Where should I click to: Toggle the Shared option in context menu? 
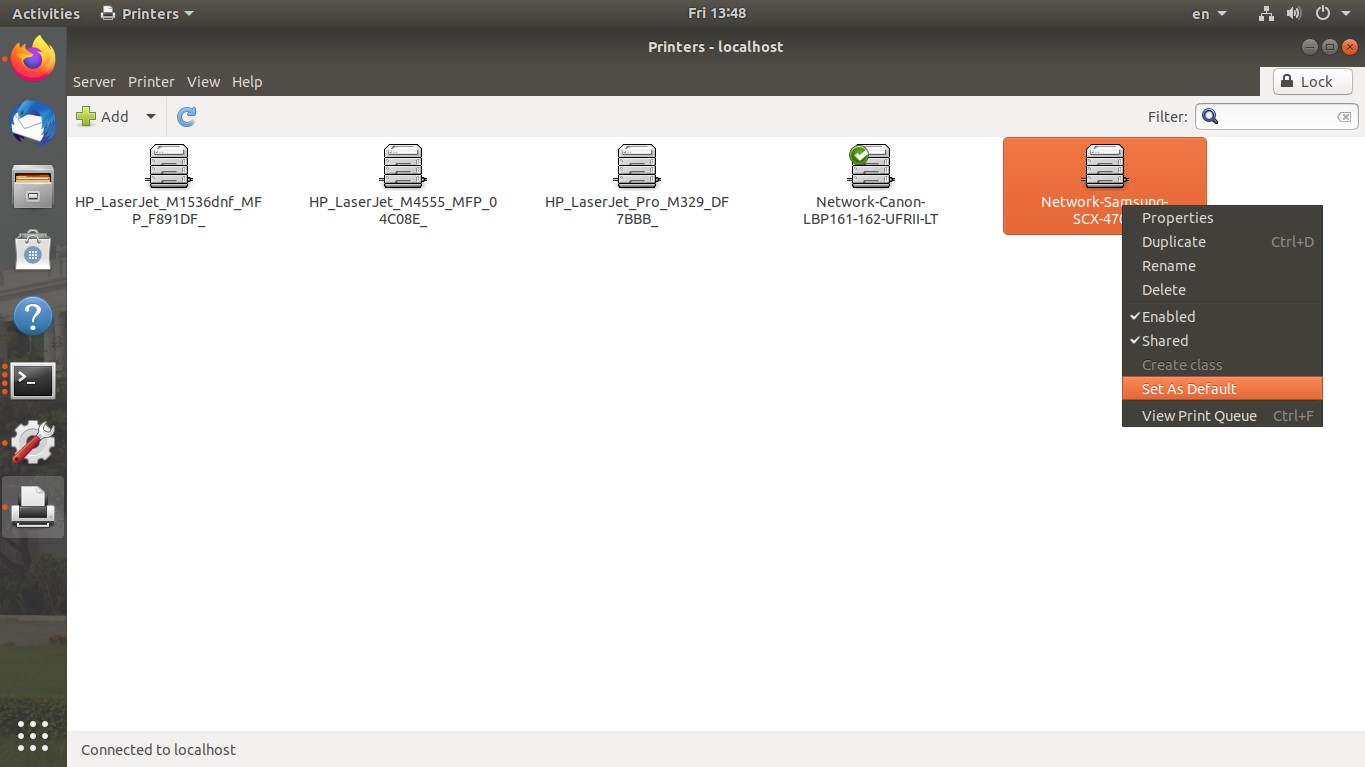pyautogui.click(x=1222, y=340)
